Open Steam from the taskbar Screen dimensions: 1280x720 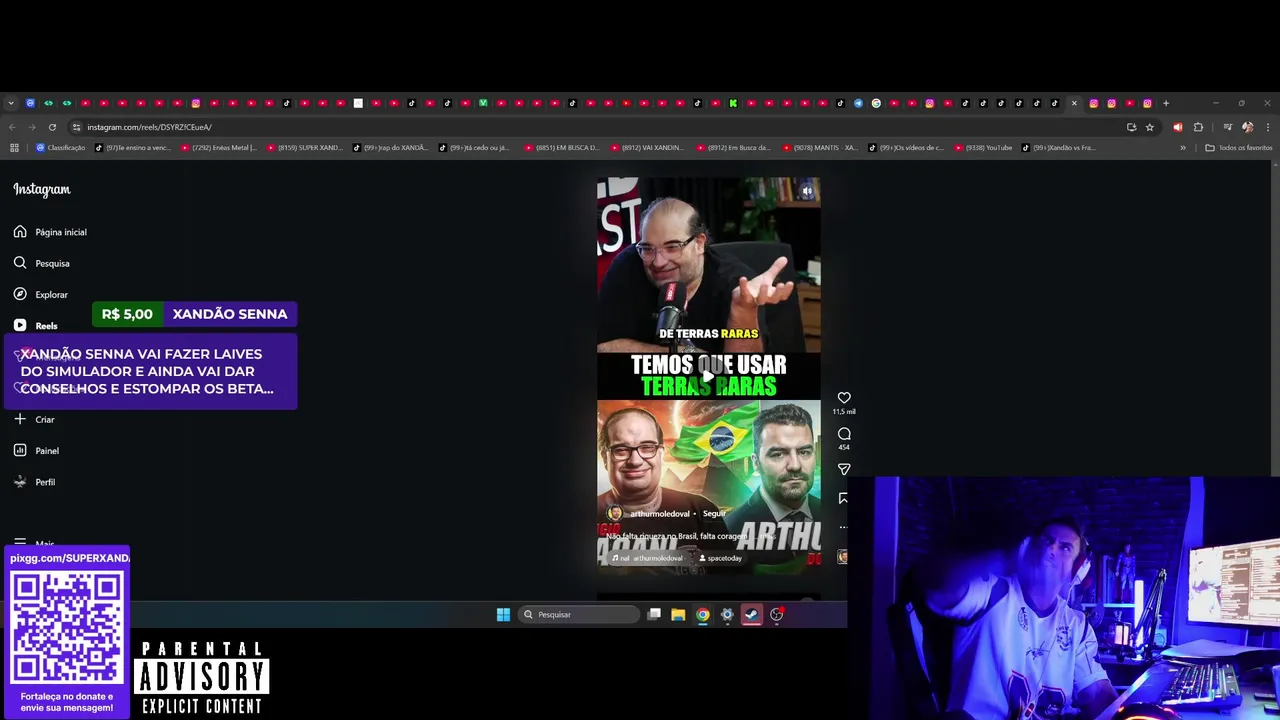click(751, 615)
